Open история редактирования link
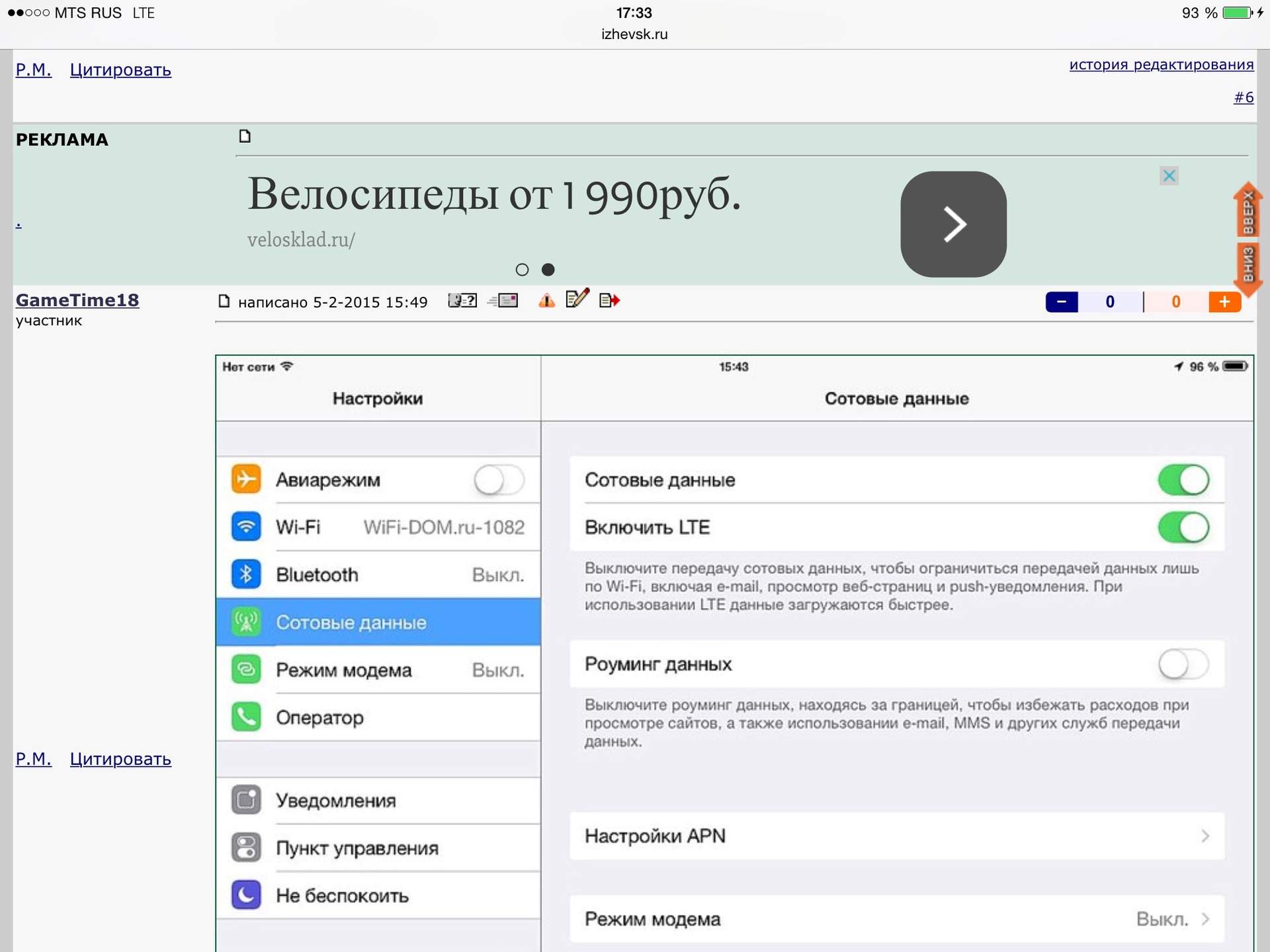The width and height of the screenshot is (1270, 952). click(x=1161, y=65)
